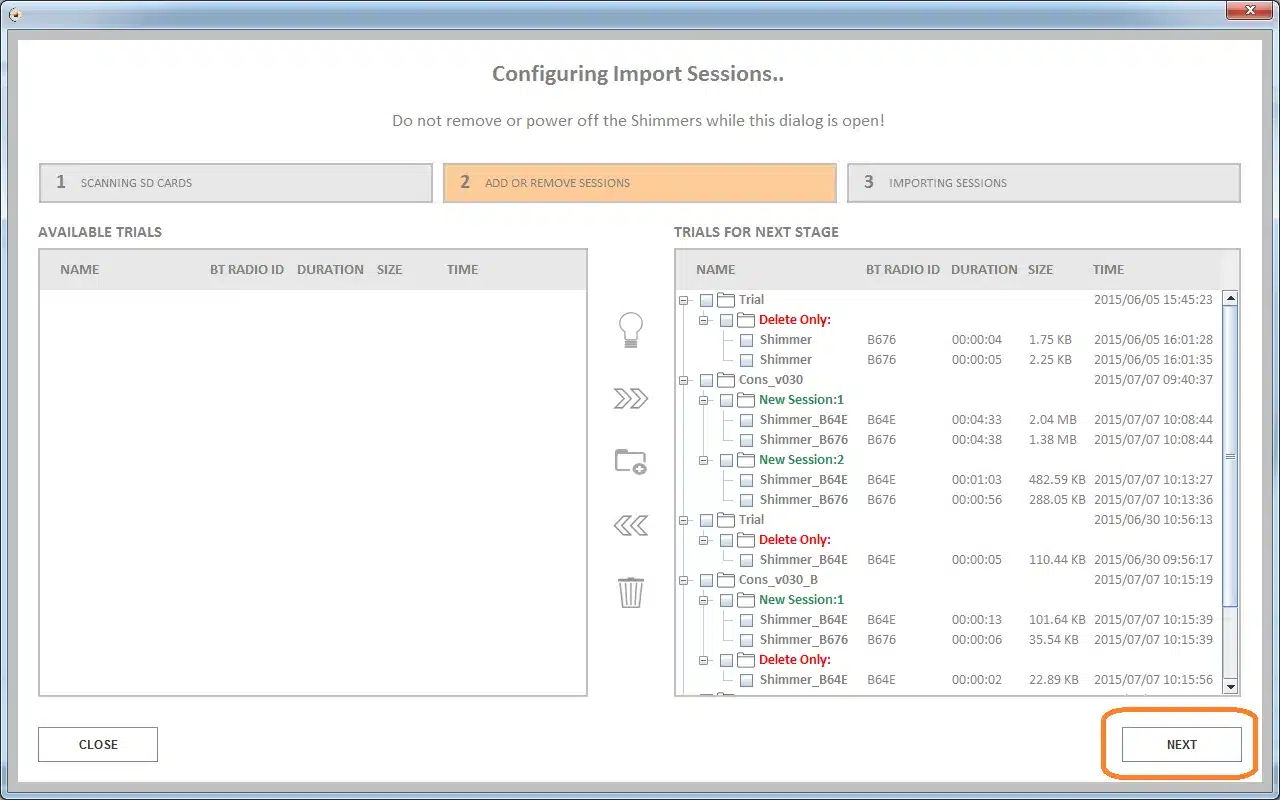This screenshot has height=800, width=1280.
Task: Select step 2 Add or Remove Sessions
Action: [640, 183]
